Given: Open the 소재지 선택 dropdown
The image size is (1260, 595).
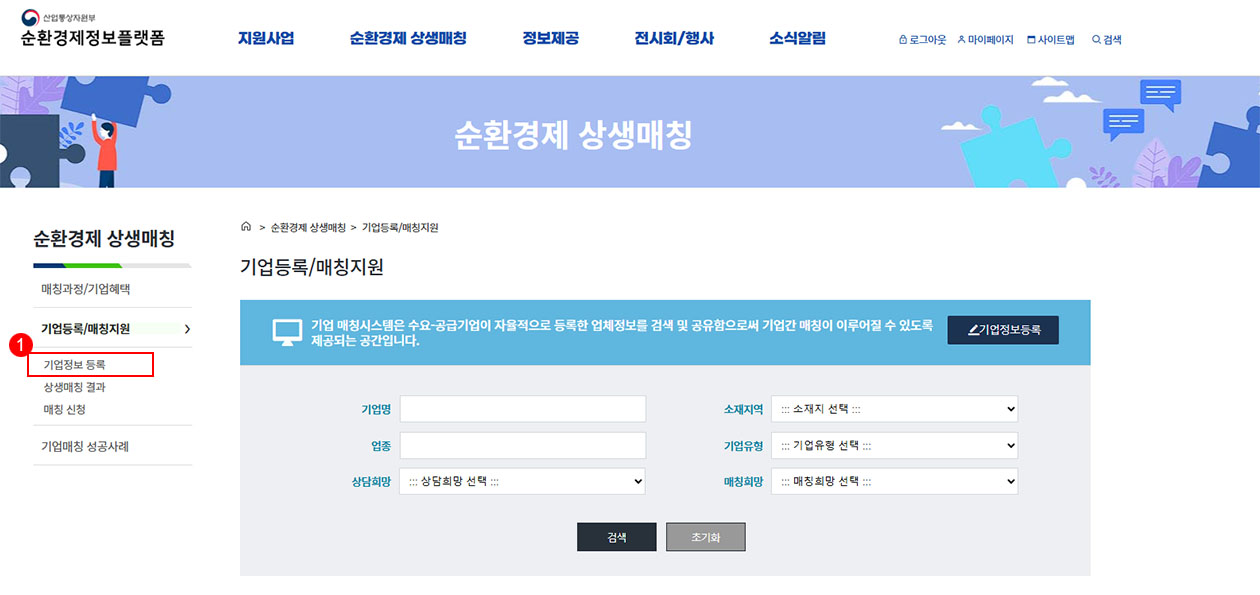Looking at the screenshot, I should click(x=894, y=409).
